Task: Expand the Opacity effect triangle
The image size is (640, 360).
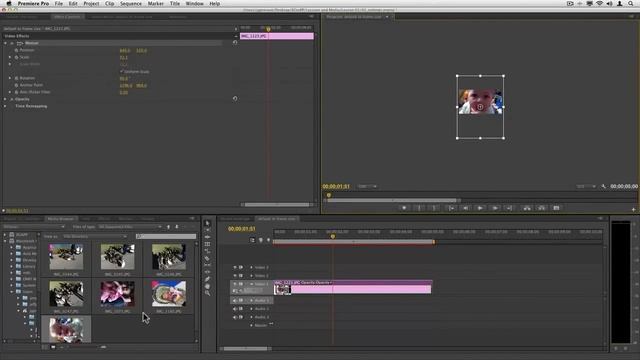Action: click(x=5, y=99)
